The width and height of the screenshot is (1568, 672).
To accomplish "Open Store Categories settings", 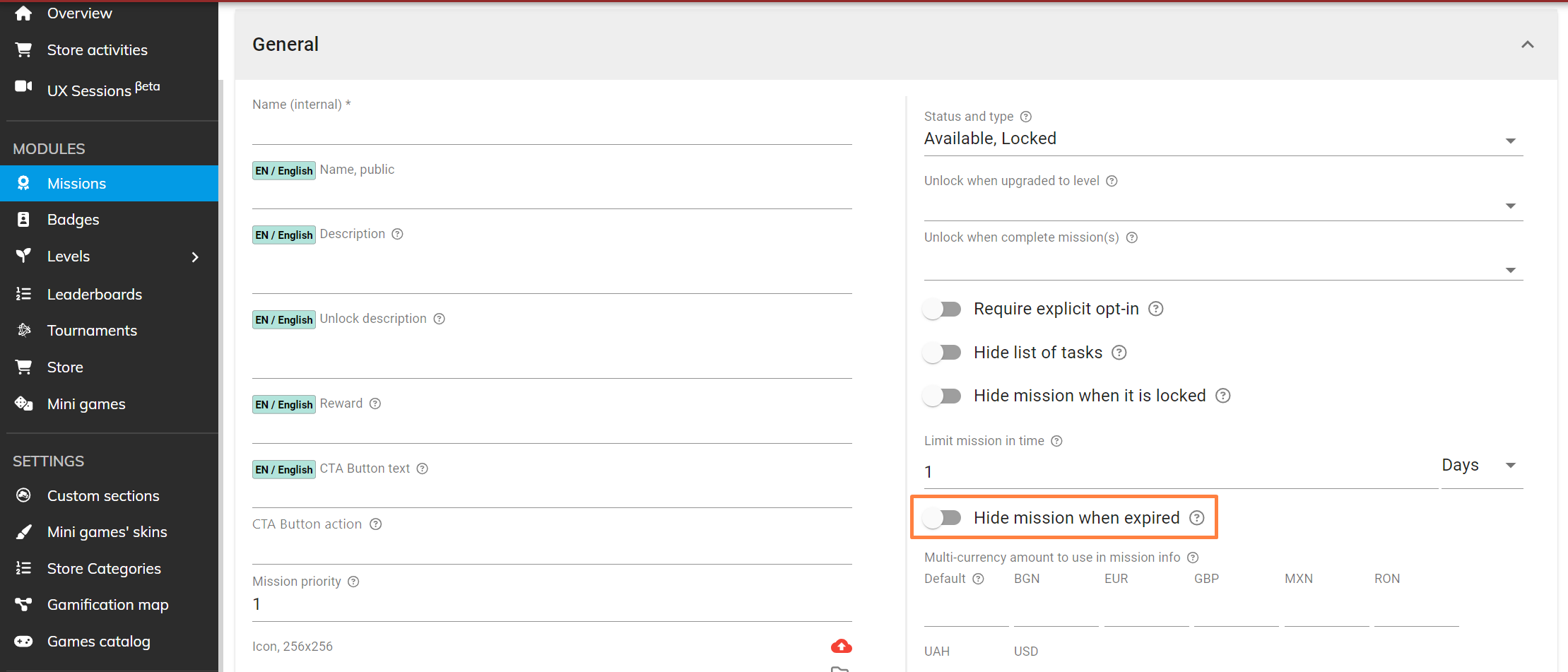I will point(104,568).
